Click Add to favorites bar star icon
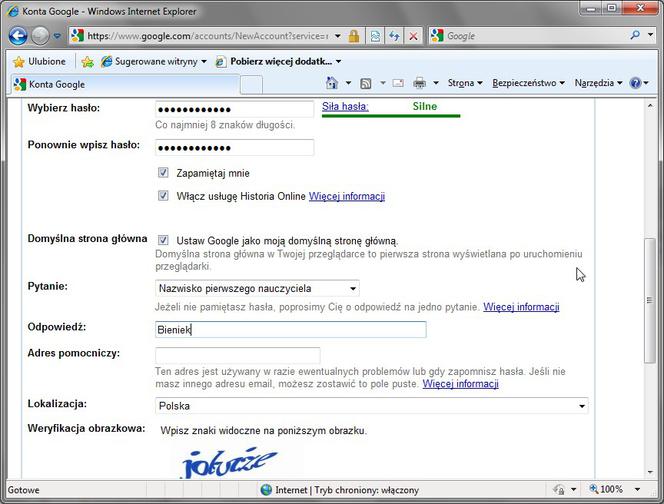Screen dimensions: 664x504 [88, 62]
